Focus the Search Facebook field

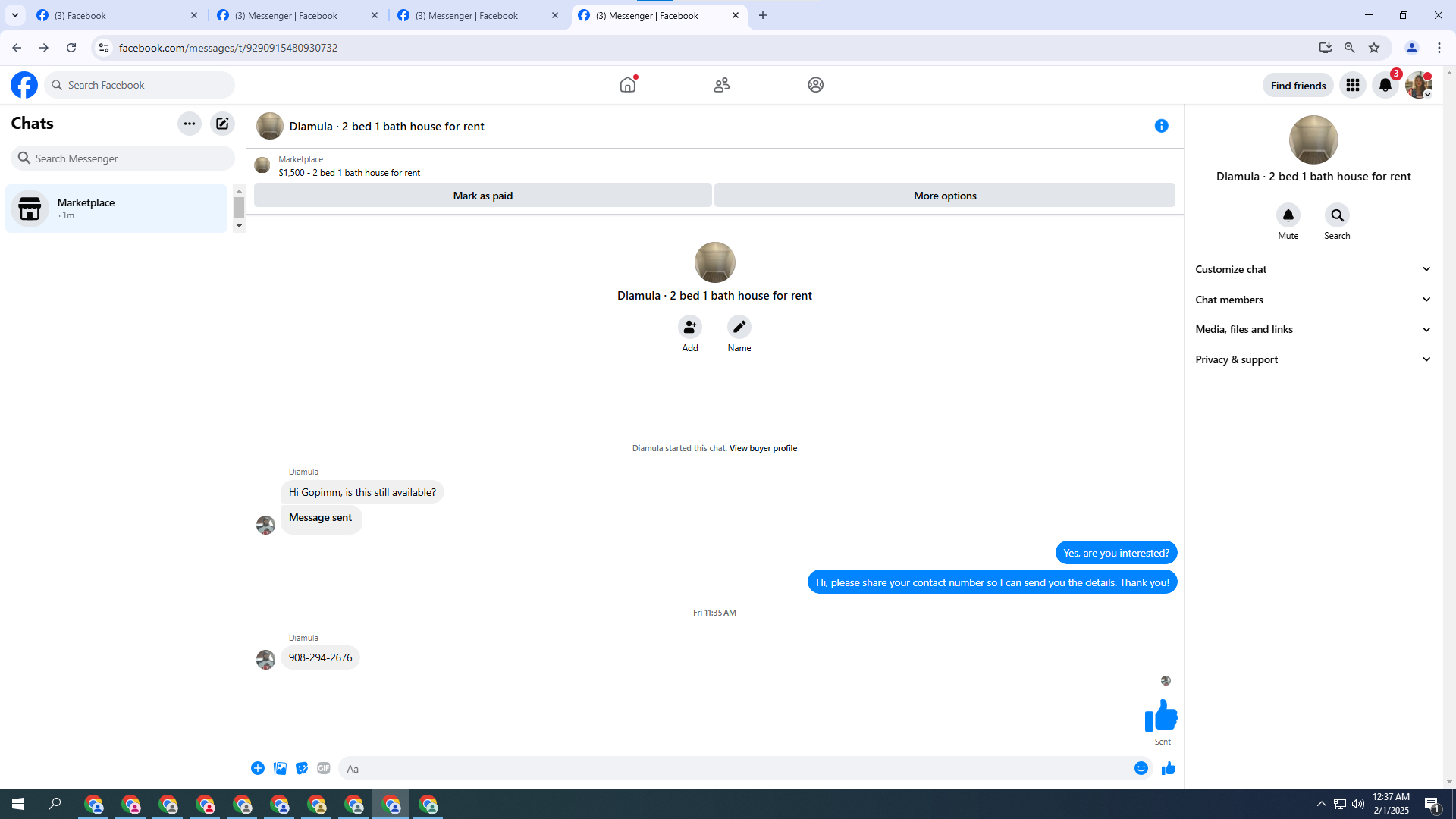[140, 85]
